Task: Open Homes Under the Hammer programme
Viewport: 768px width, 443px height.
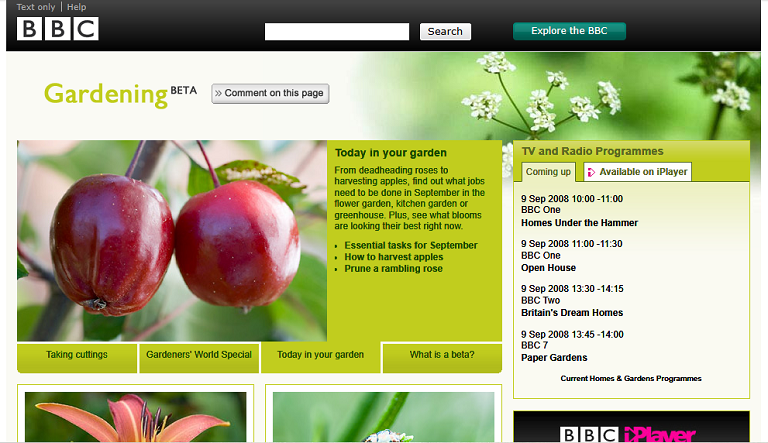Action: 579,223
